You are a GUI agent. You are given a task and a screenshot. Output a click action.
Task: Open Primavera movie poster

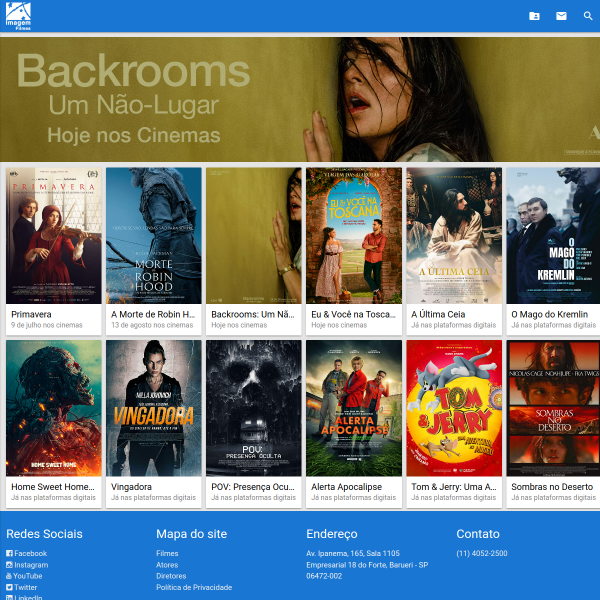coord(54,236)
